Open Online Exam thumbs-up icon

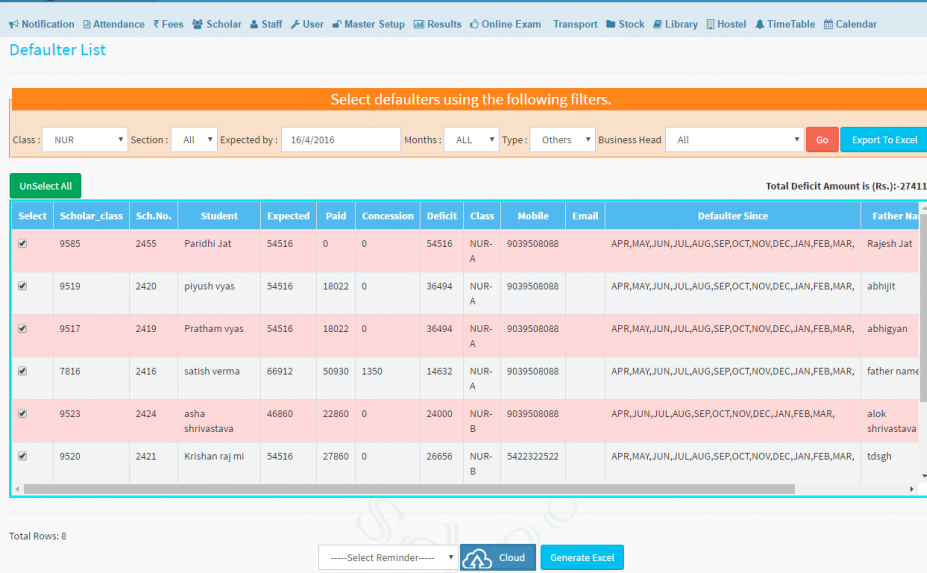point(474,24)
